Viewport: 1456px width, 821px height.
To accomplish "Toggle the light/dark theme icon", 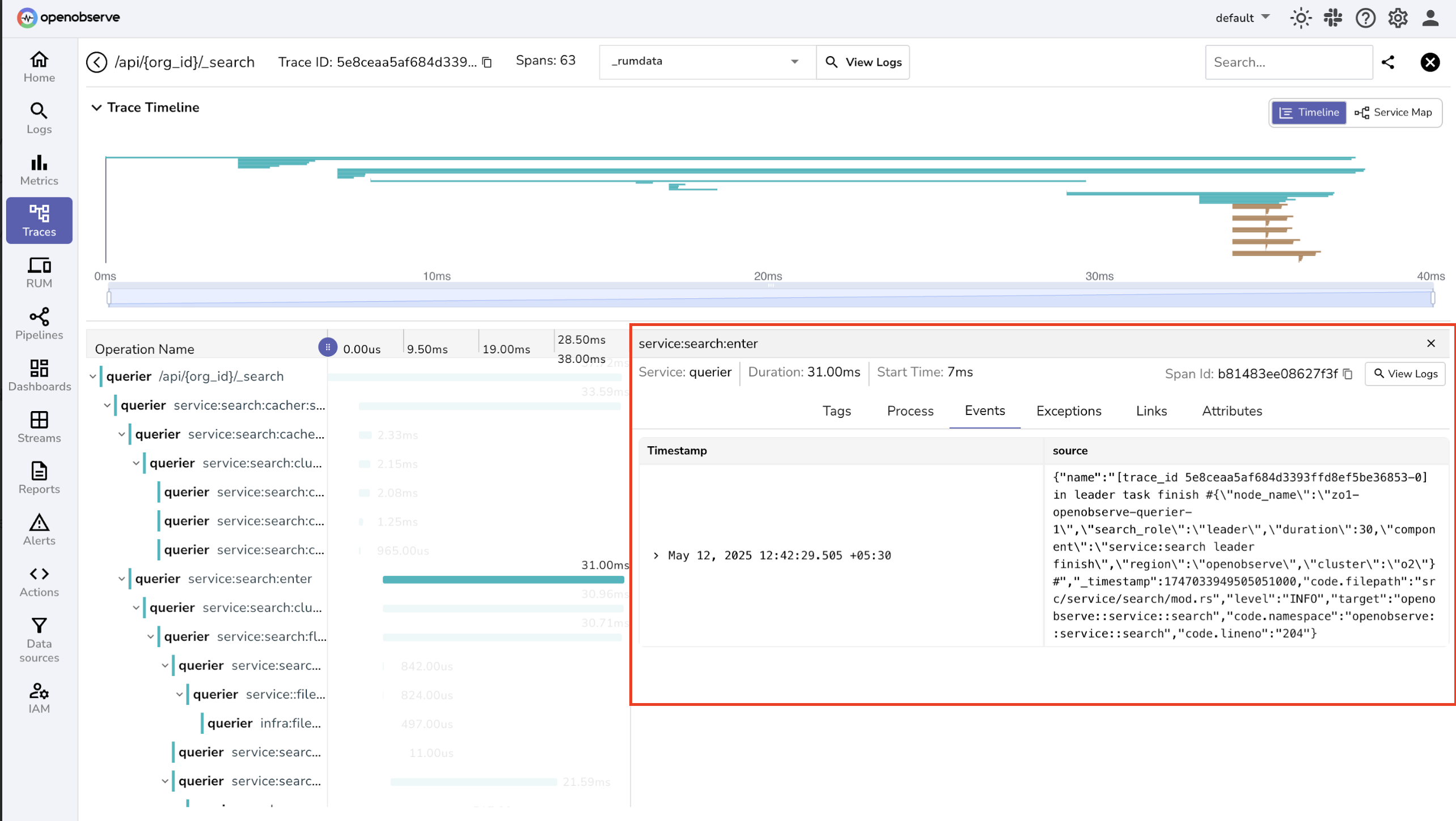I will click(1301, 18).
